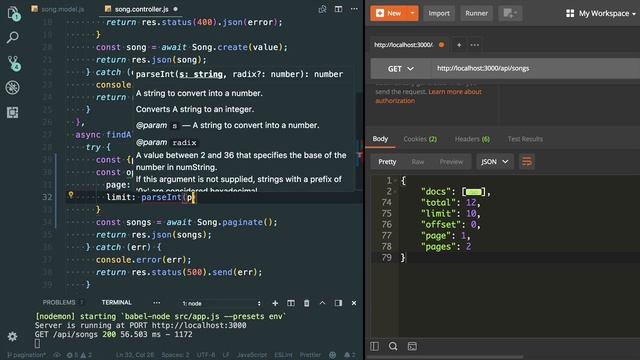Open the terminal selector '1: node' dropdown
640x360 pixels.
coord(221,303)
